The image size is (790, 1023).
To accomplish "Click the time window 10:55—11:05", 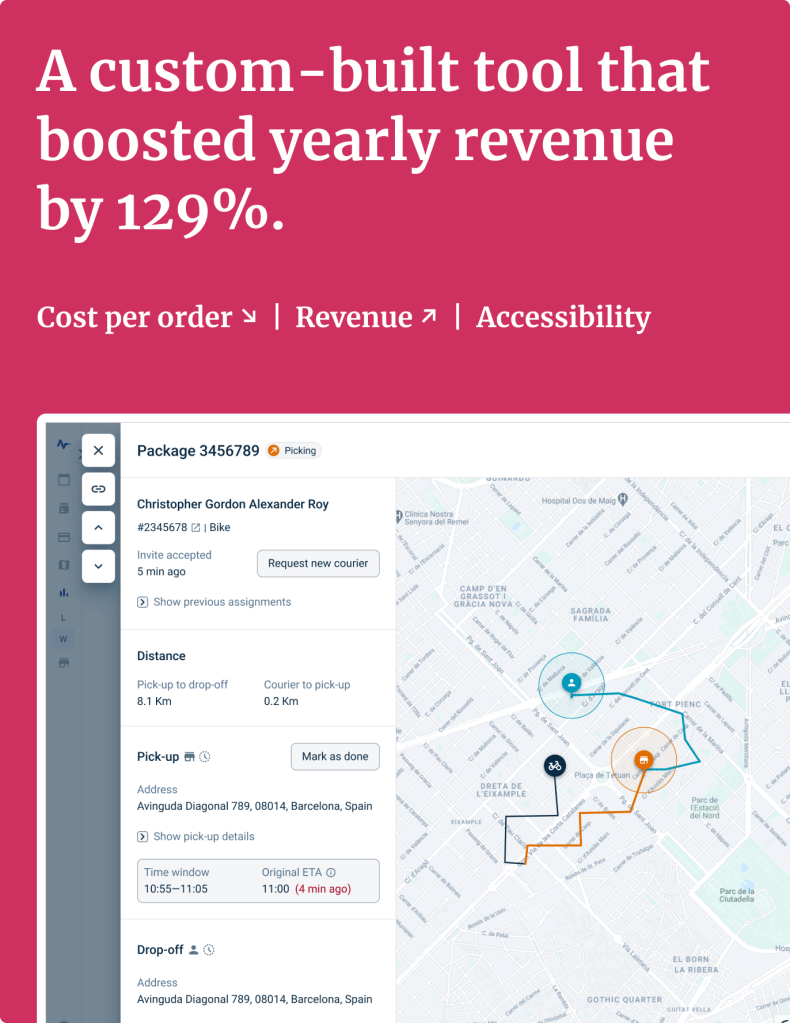I will click(175, 889).
